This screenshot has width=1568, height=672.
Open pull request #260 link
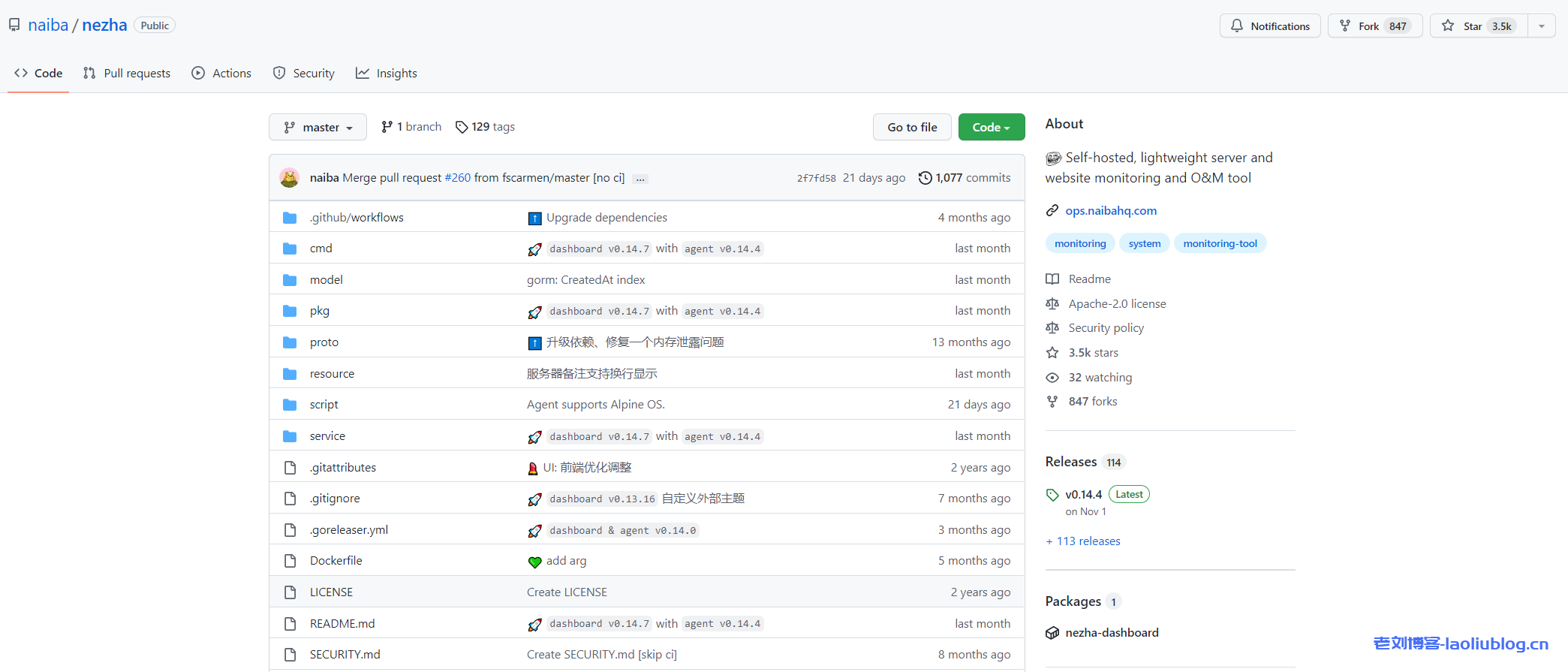[x=458, y=178]
